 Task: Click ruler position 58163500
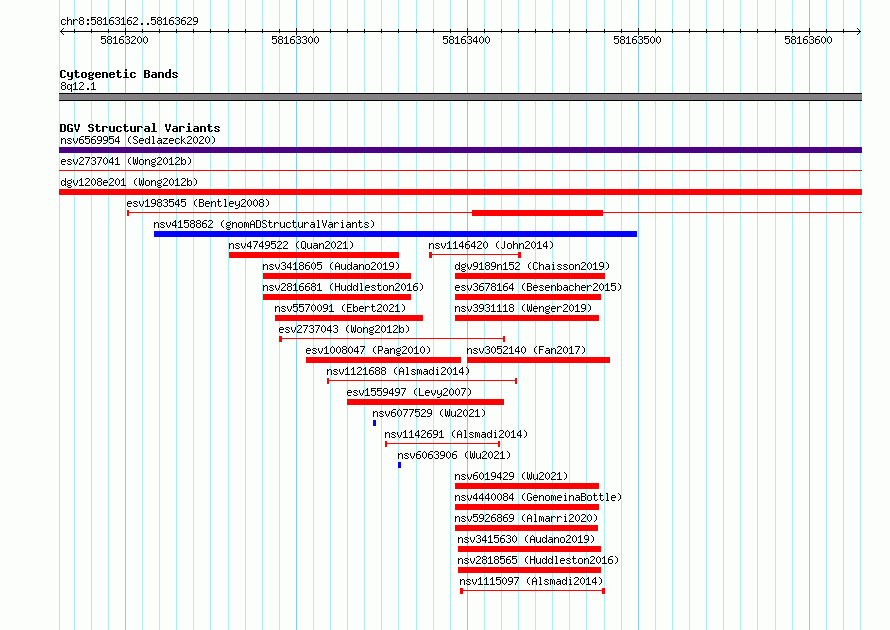click(637, 40)
